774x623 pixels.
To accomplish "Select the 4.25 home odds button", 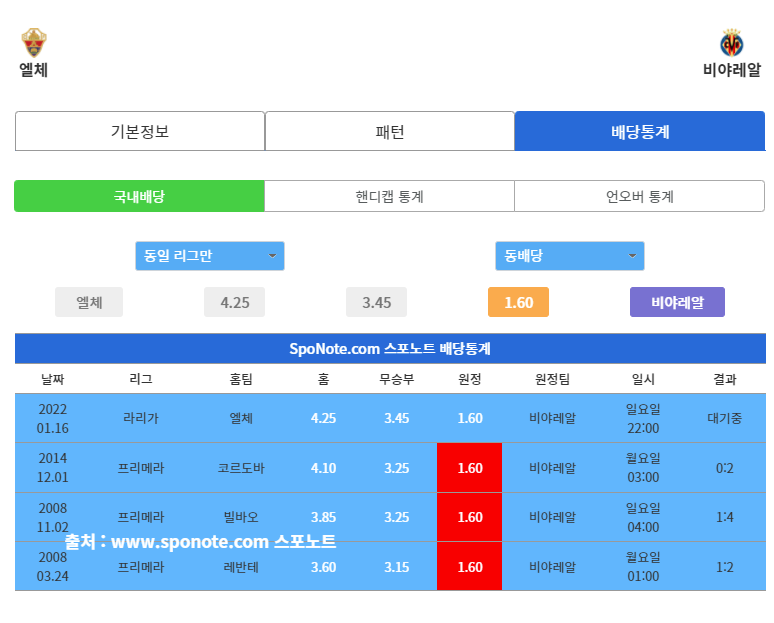I will [x=235, y=302].
